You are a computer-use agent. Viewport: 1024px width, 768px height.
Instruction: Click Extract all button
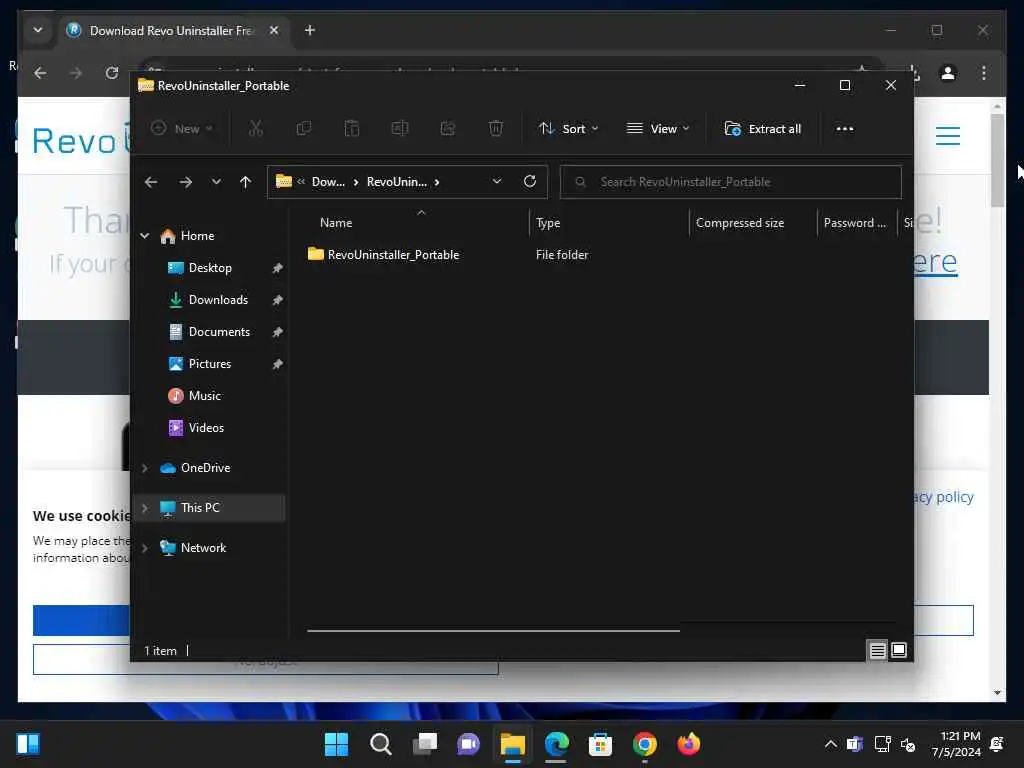(763, 129)
